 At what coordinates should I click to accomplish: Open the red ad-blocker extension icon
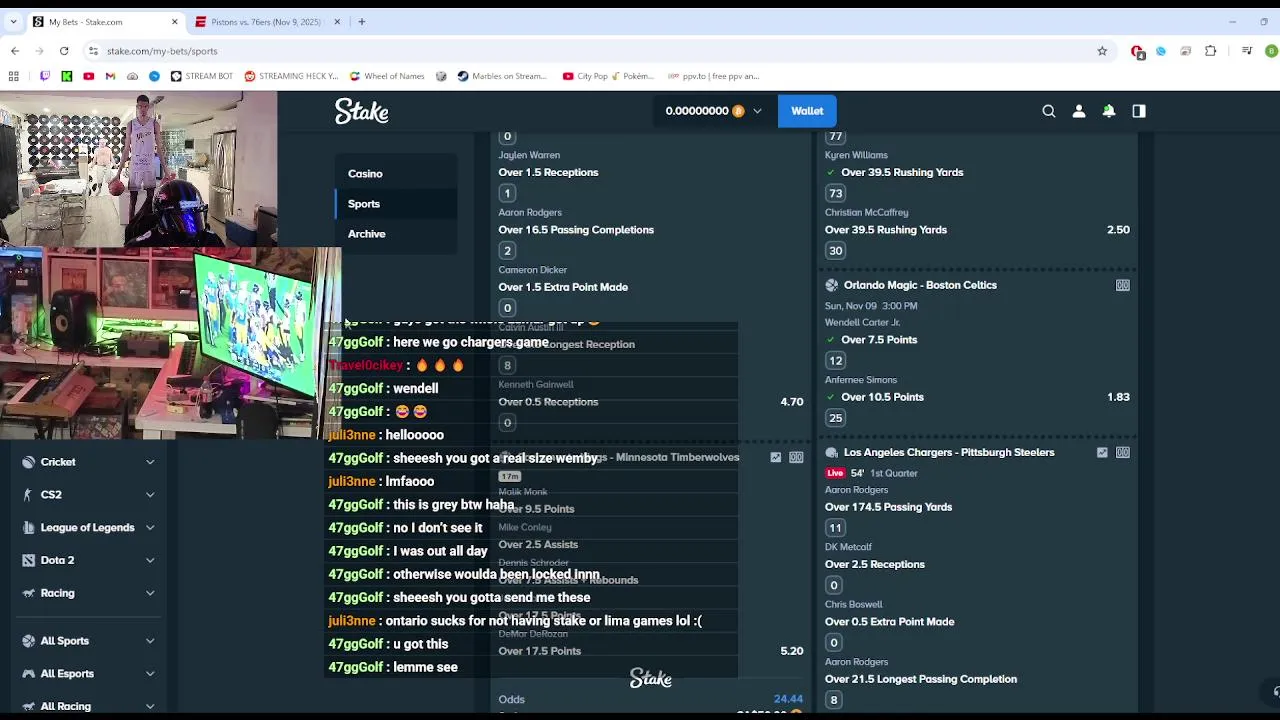point(1137,51)
